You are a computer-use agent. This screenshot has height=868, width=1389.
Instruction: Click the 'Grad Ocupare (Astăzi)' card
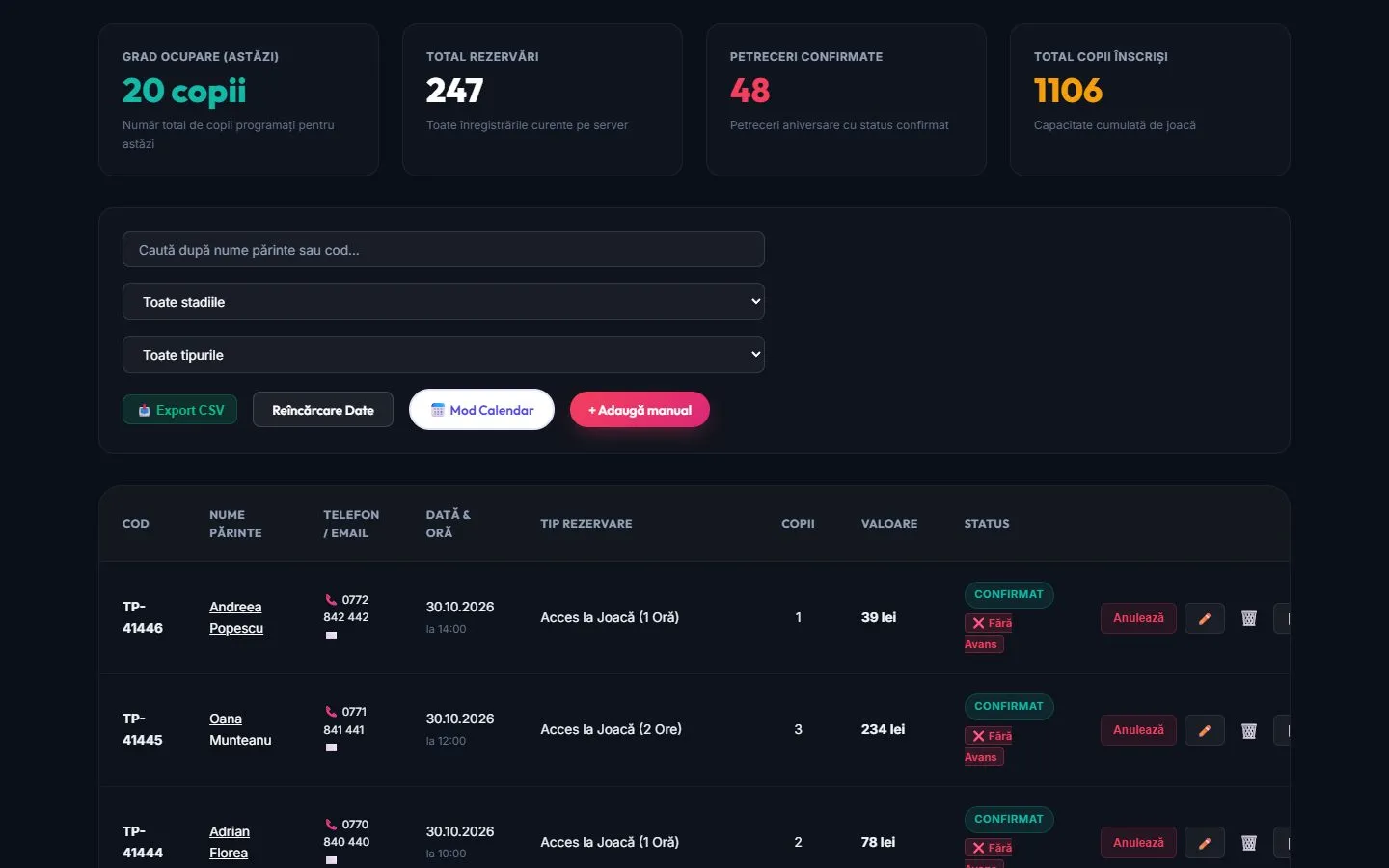pyautogui.click(x=238, y=100)
